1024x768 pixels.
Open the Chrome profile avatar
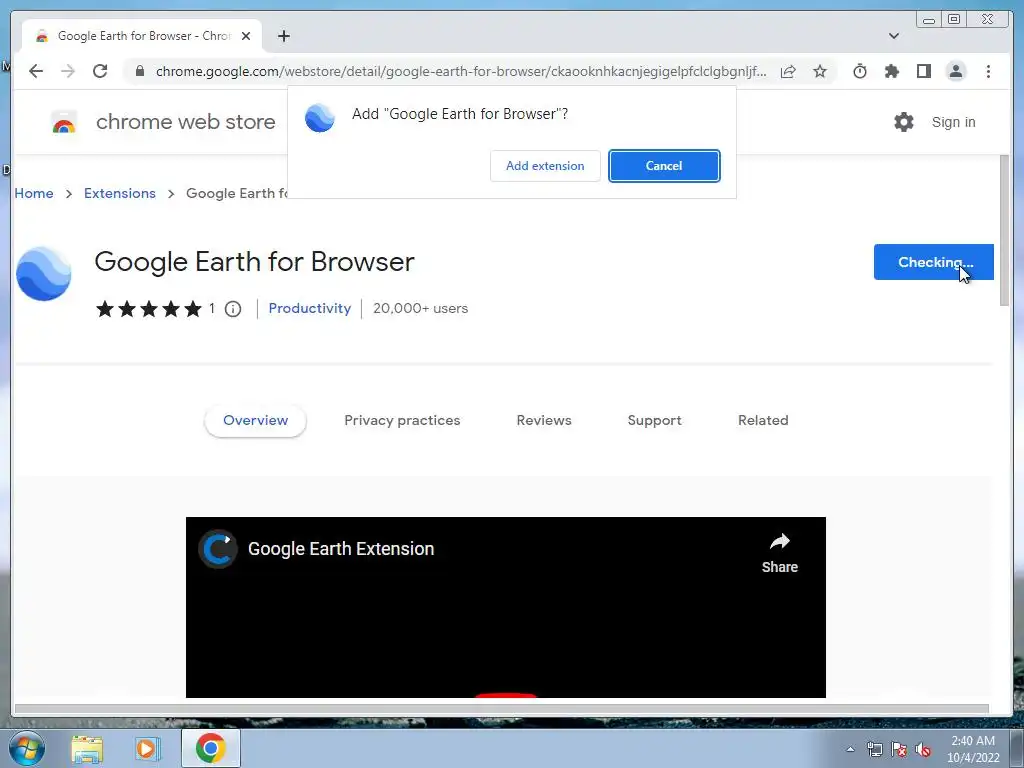955,71
